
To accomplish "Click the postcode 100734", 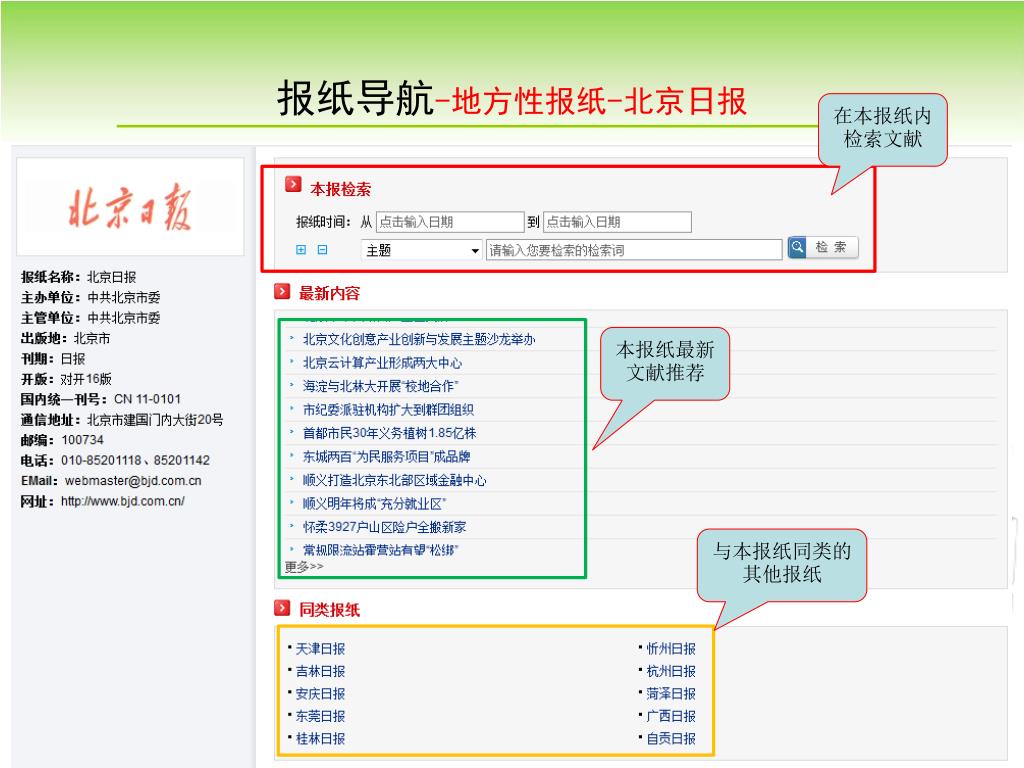I will click(82, 440).
